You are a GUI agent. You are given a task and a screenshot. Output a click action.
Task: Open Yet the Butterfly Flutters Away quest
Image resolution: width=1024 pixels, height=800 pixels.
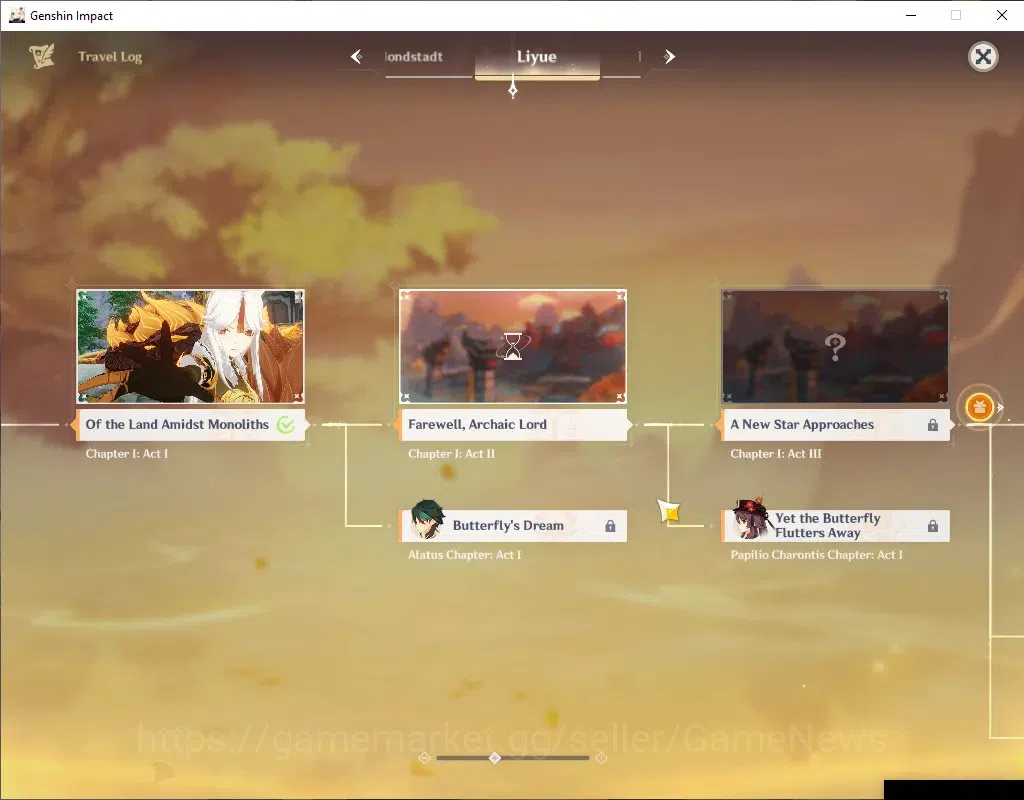coord(835,526)
